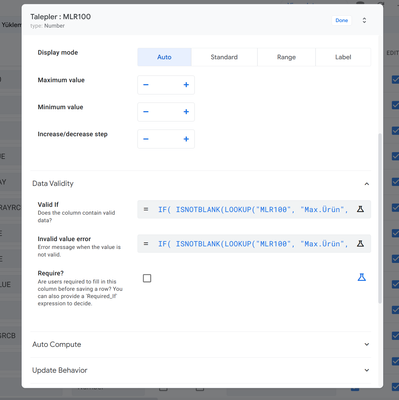Click the Valid If flask icon
This screenshot has width=399, height=400.
[360, 209]
